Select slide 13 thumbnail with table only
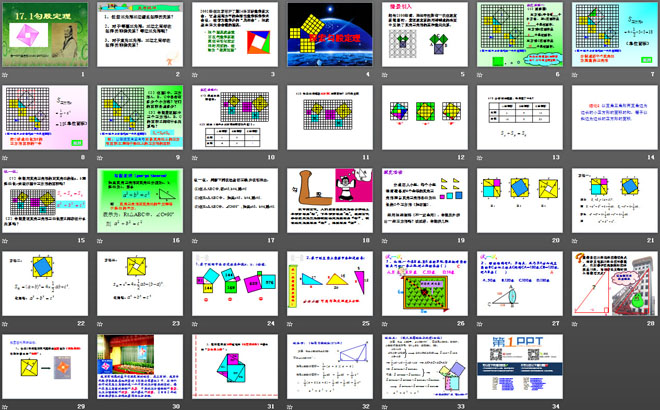 [520, 117]
